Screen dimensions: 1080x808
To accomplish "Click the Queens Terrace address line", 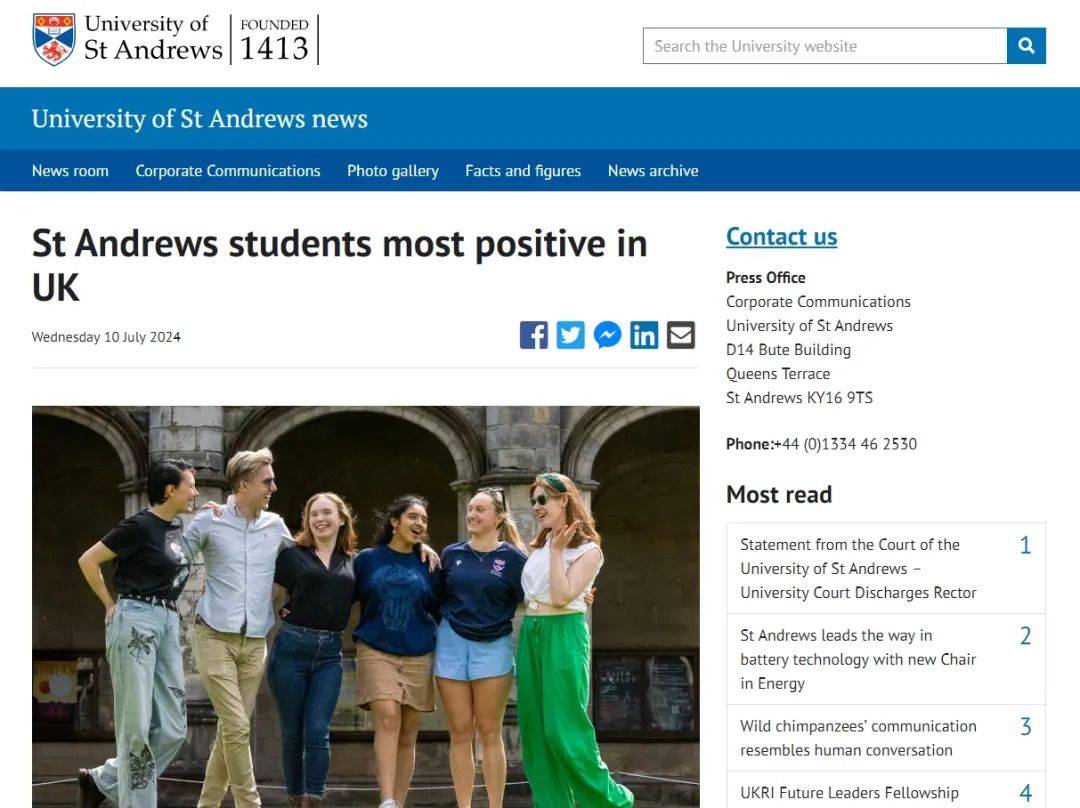I will pyautogui.click(x=778, y=374).
